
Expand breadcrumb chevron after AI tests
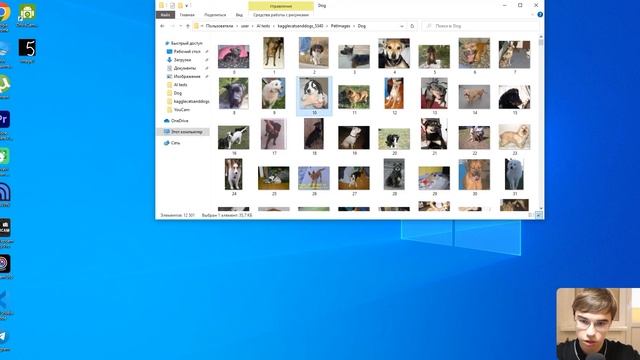273,26
